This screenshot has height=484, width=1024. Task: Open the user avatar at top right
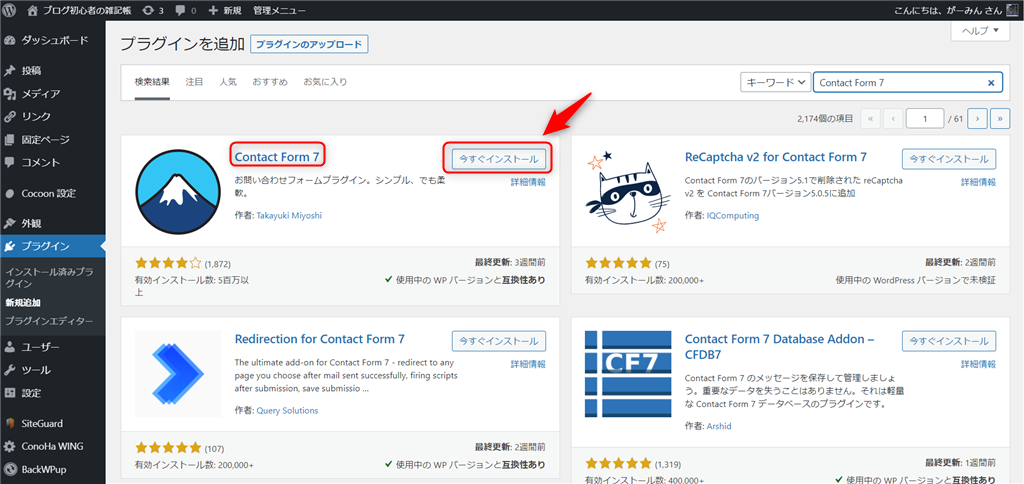pos(1012,10)
